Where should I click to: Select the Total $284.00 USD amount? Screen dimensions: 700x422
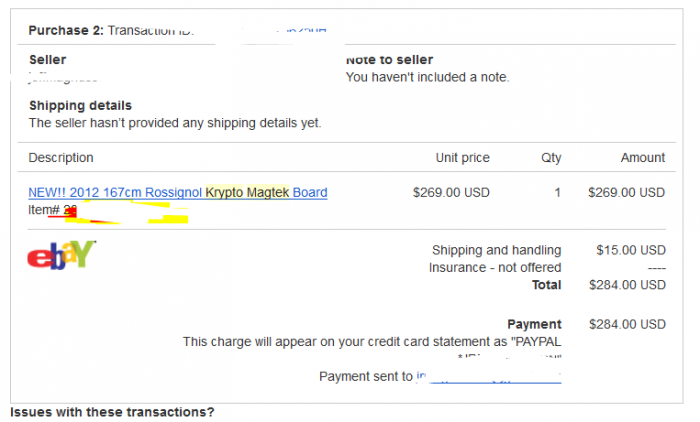pos(627,285)
